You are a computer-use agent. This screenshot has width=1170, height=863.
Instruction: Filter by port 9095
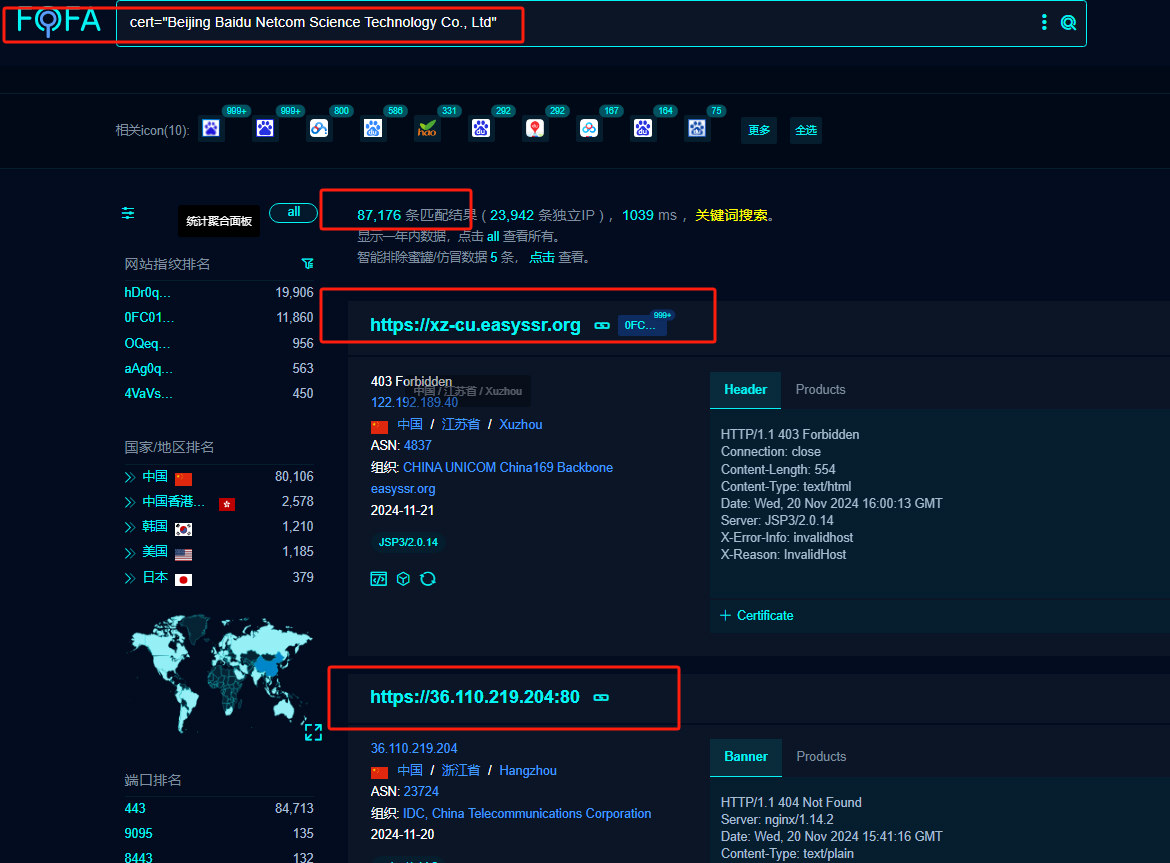138,833
